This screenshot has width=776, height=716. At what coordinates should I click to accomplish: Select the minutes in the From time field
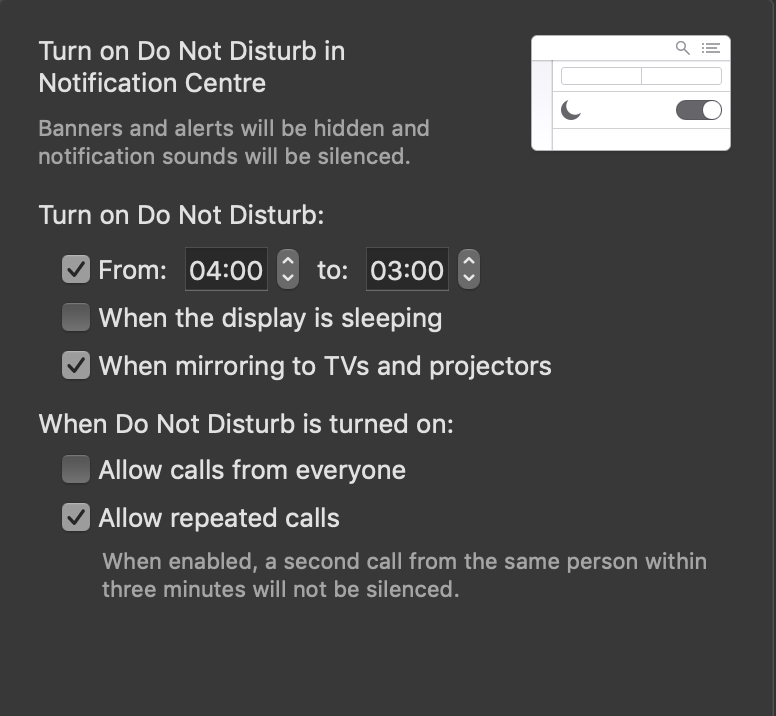click(x=246, y=270)
